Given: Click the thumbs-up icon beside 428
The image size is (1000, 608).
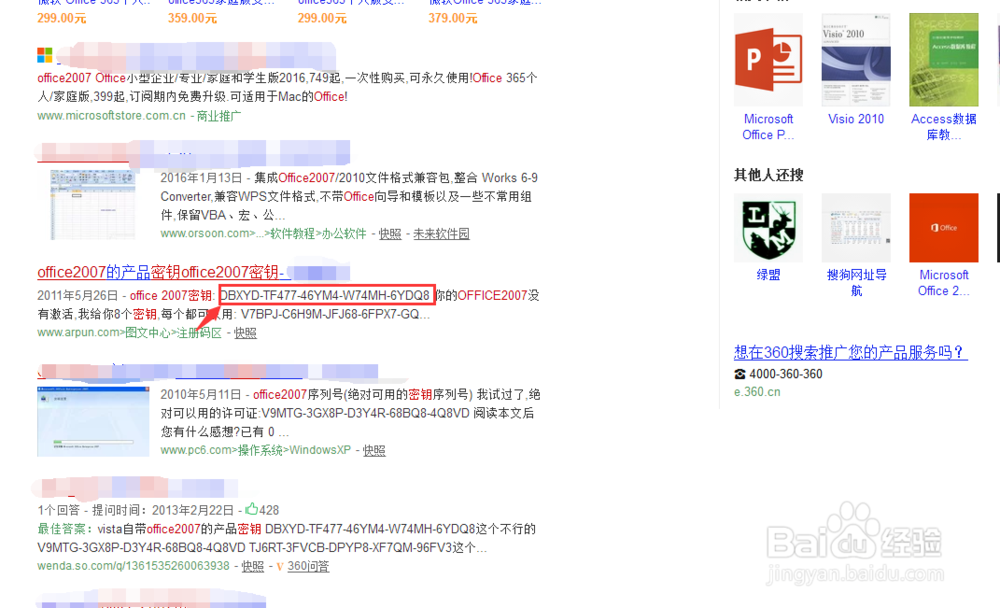Looking at the screenshot, I should point(251,509).
